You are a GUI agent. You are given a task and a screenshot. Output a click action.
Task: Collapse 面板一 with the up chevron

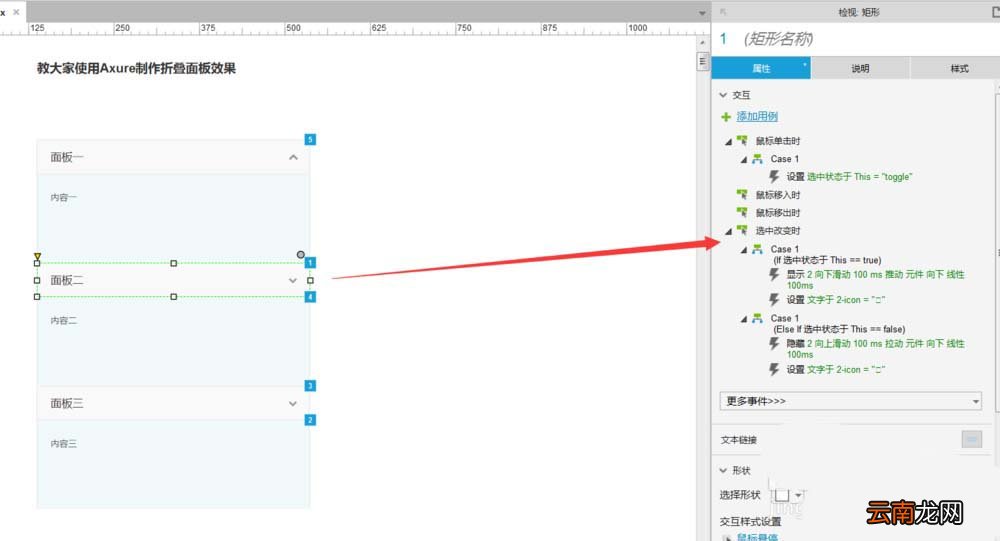[293, 157]
